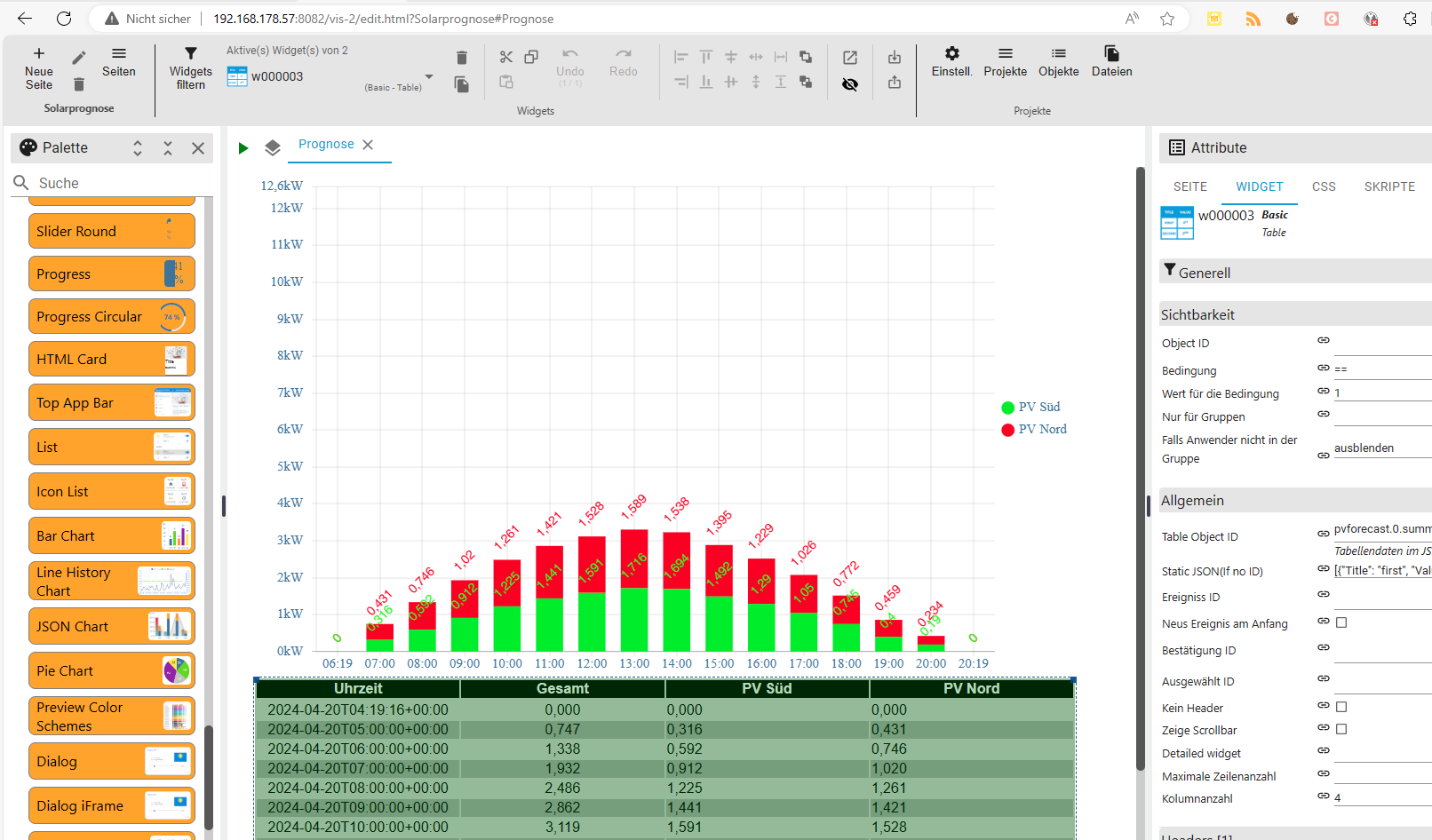
Task: Open the Dateien file manager
Action: (1112, 62)
